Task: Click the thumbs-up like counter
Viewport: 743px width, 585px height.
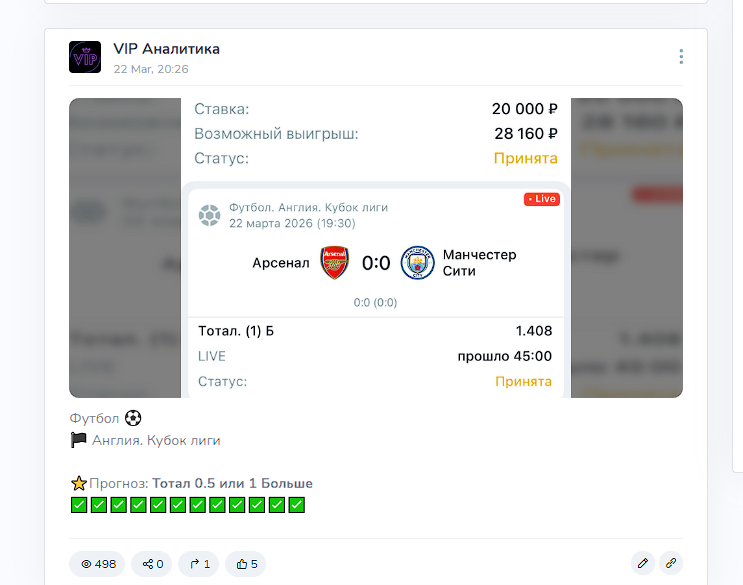Action: click(245, 564)
